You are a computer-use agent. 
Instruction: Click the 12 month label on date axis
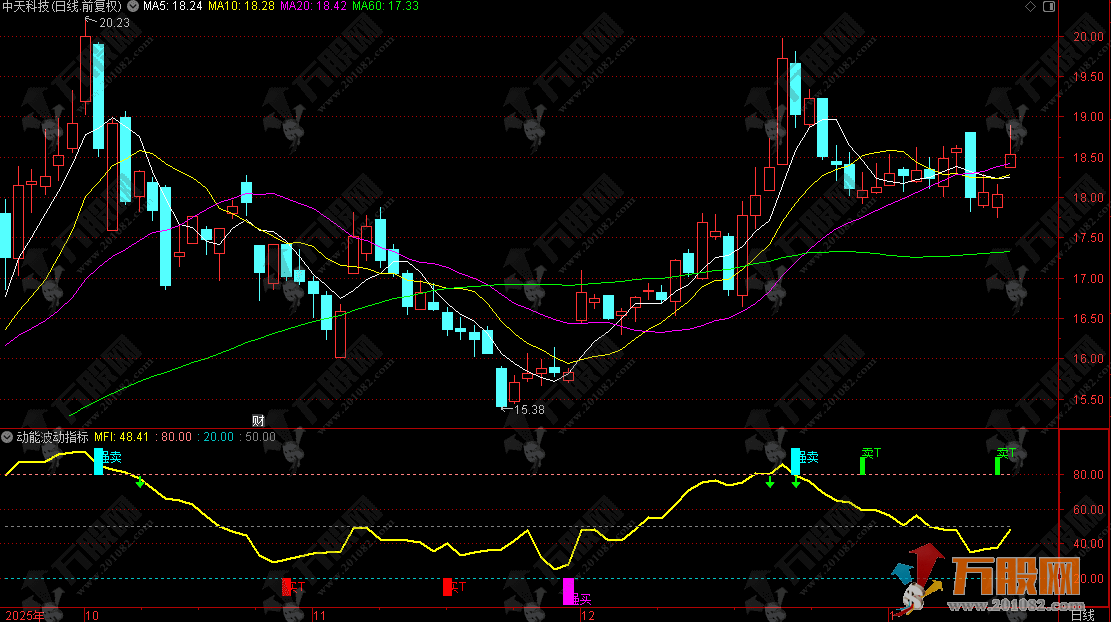tap(588, 615)
